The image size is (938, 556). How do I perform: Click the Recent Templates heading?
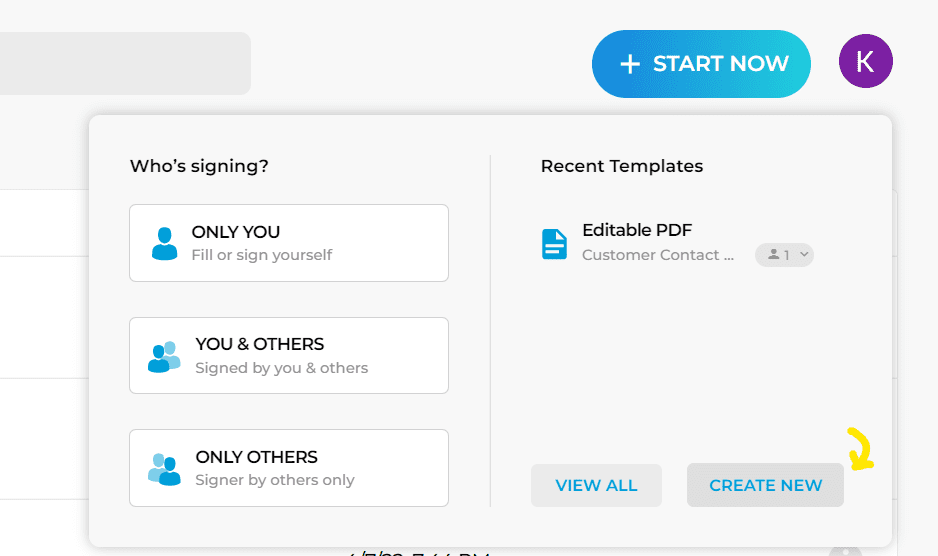[x=622, y=166]
